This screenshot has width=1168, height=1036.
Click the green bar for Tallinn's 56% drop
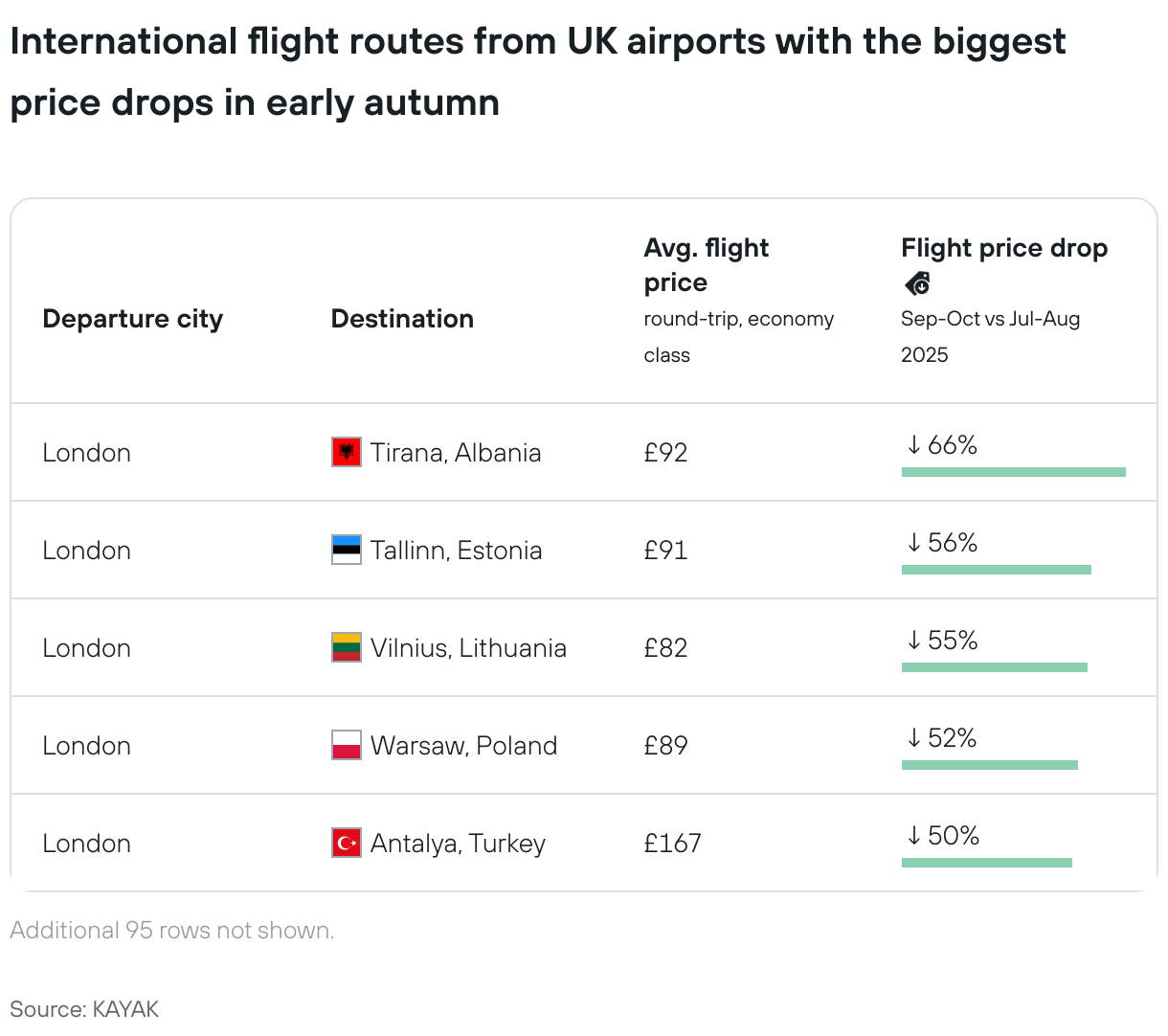point(996,570)
